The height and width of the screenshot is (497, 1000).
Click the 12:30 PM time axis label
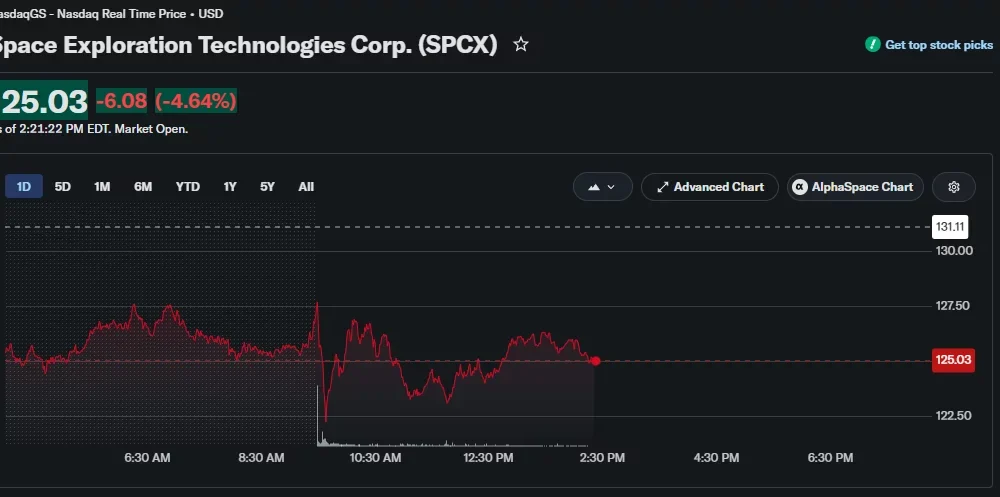[488, 458]
